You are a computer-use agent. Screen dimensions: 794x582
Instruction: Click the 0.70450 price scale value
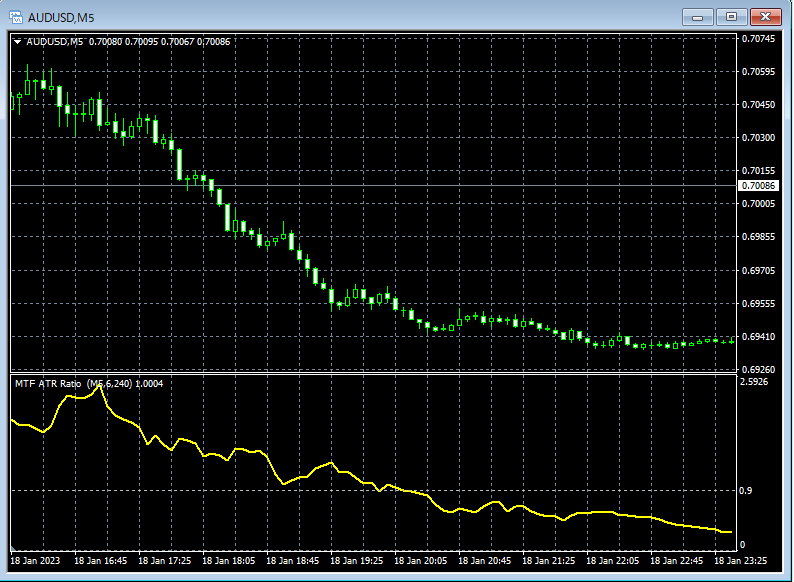click(x=758, y=105)
